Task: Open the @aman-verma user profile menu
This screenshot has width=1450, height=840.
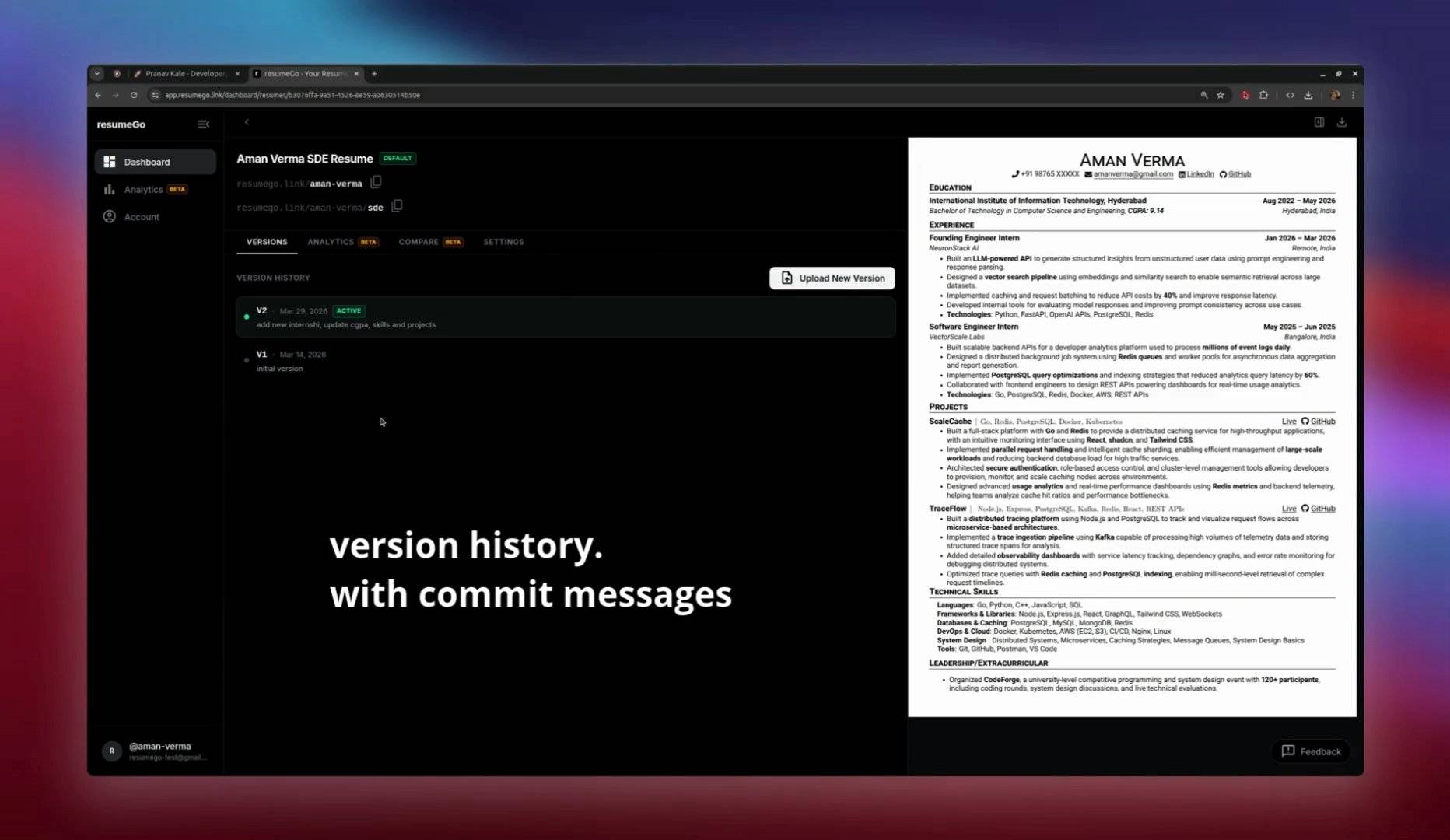Action: tap(156, 751)
